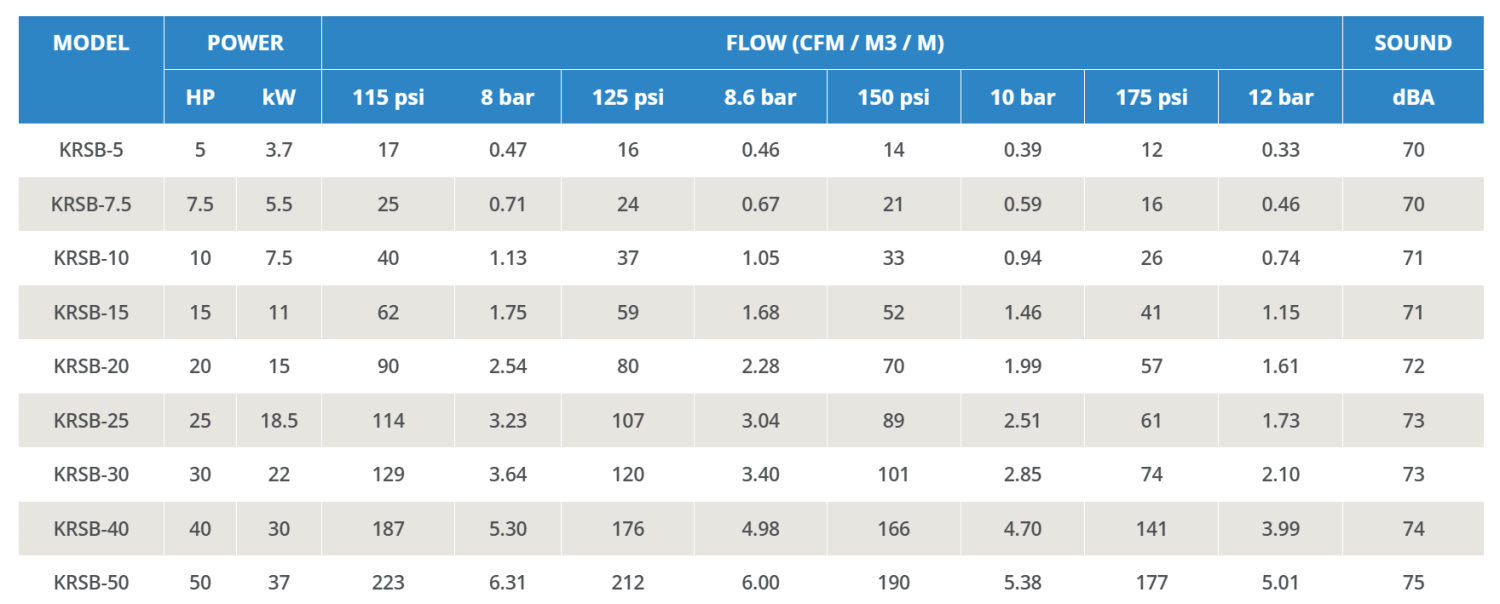
Task: Select the KRSB-5 model cell
Action: [x=91, y=150]
